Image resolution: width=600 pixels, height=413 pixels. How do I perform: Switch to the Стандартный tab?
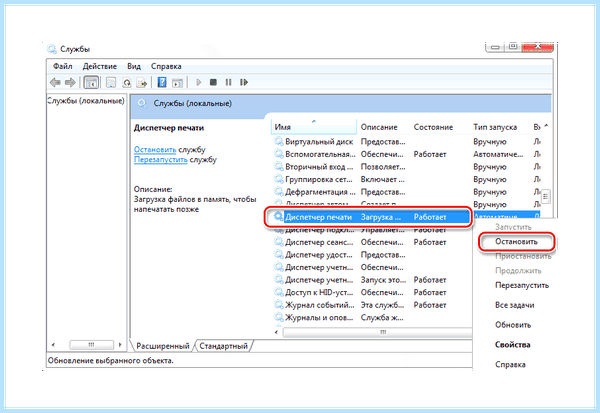click(x=223, y=346)
